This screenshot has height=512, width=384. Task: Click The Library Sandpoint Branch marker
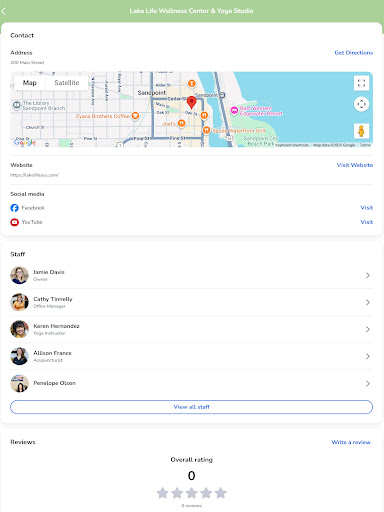click(x=17, y=105)
